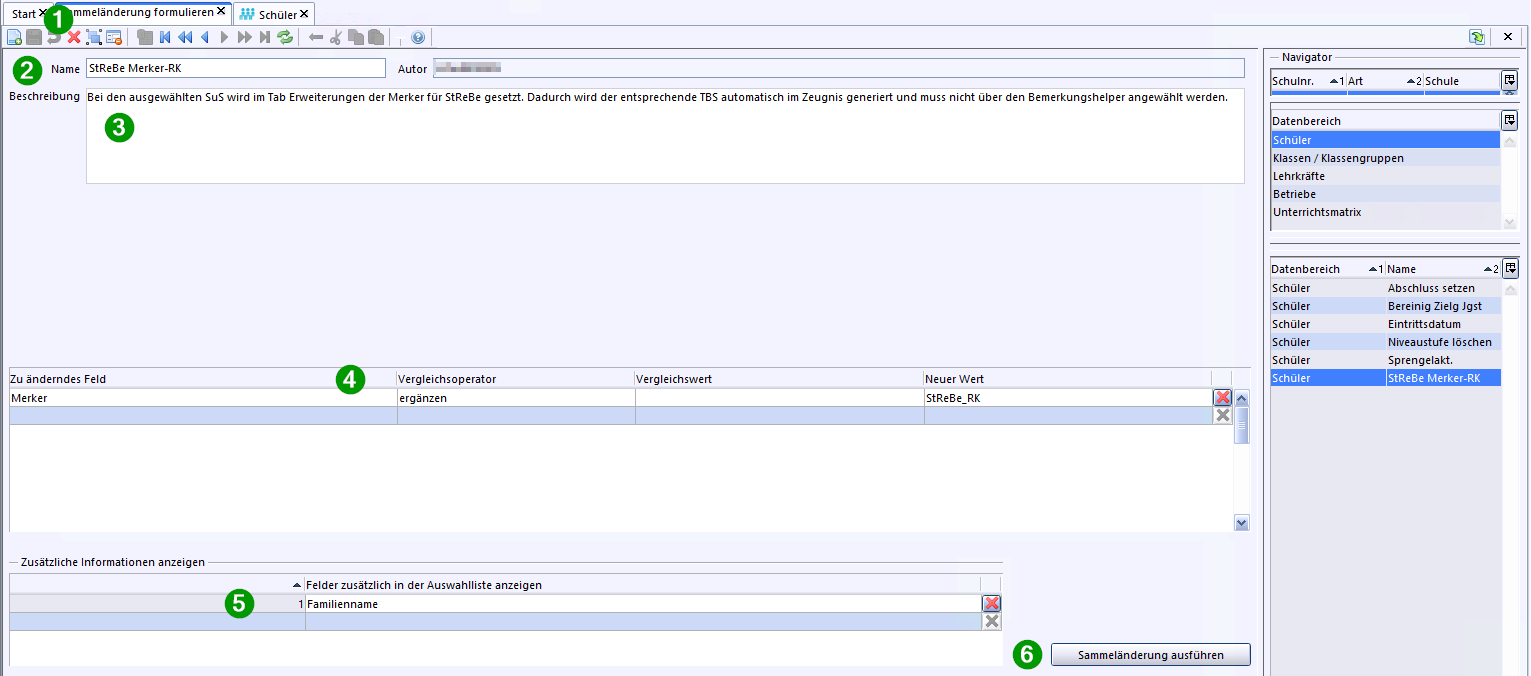Screen dimensions: 1531x676
Task: Run Sammeländerung ausführen
Action: coord(1150,655)
